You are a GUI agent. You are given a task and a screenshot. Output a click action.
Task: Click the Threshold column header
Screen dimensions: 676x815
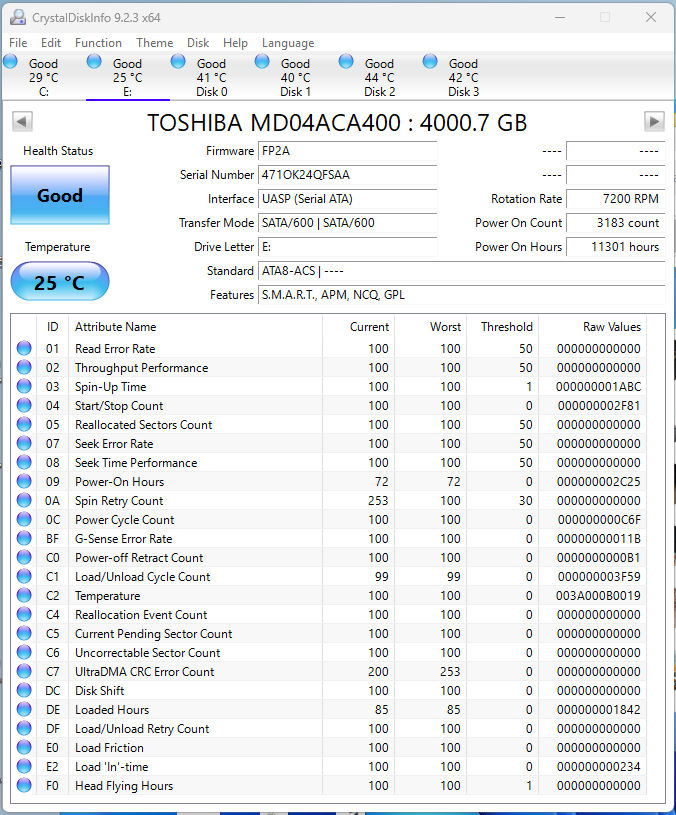click(x=502, y=326)
